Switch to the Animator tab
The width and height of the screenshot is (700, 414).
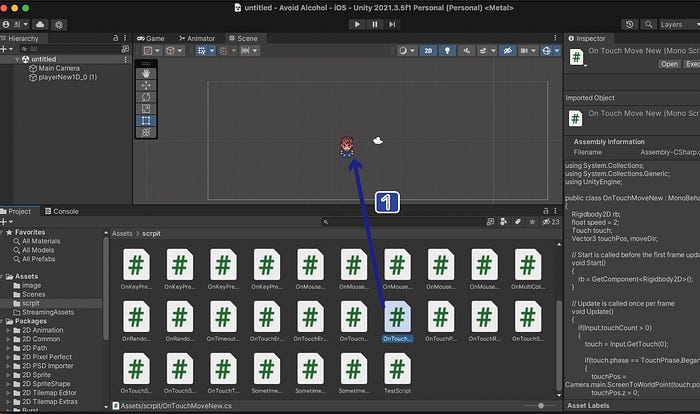tap(197, 38)
